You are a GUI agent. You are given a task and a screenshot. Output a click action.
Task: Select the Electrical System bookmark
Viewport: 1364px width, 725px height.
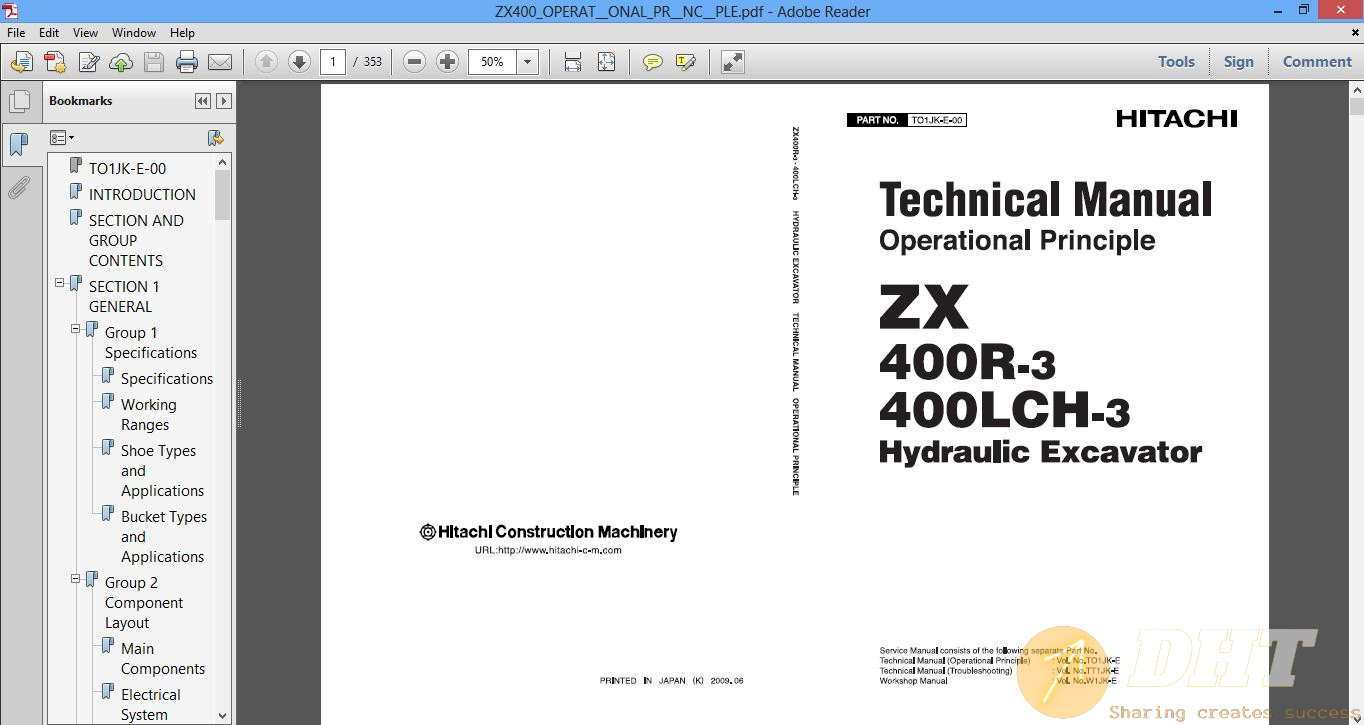click(x=151, y=704)
